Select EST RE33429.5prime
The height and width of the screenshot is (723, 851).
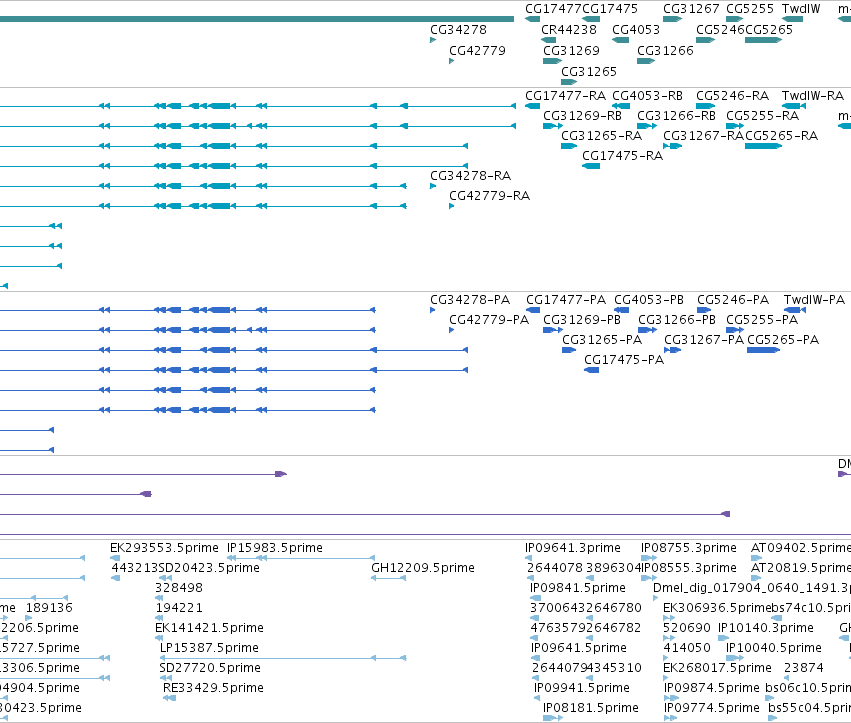coord(213,688)
